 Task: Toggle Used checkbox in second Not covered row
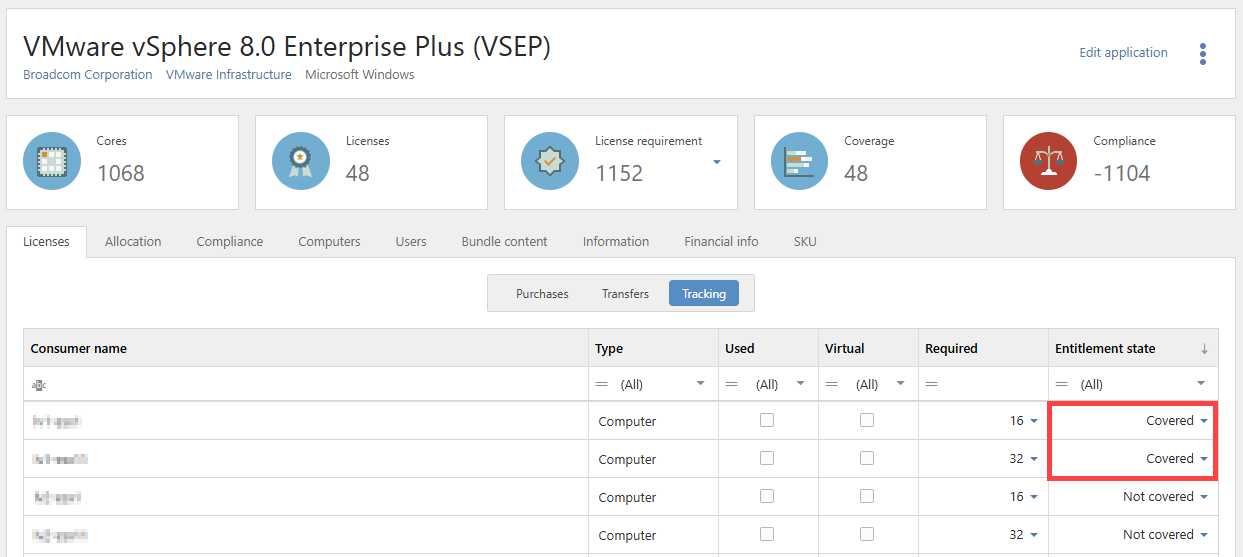click(767, 534)
